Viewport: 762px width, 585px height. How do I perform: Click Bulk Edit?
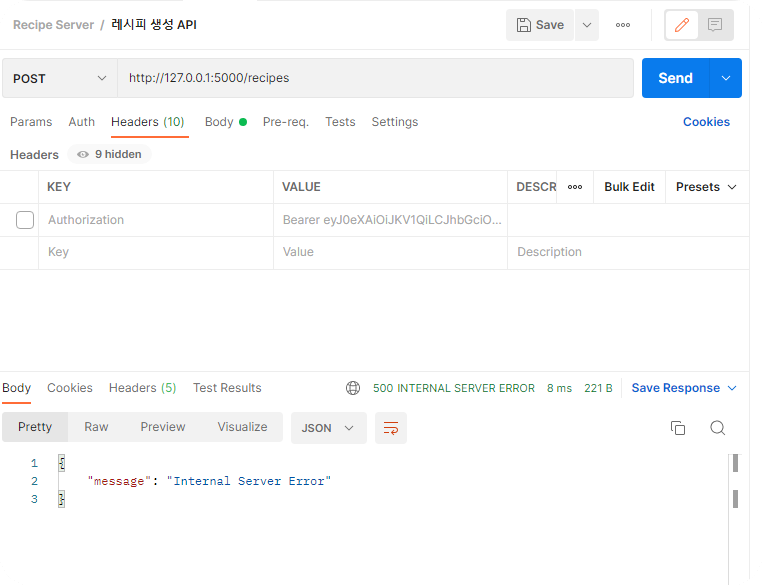[629, 187]
